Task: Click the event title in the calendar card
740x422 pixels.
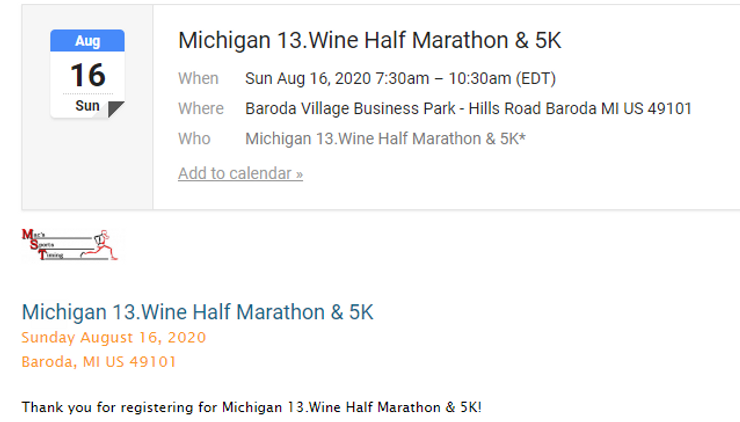Action: click(x=370, y=40)
